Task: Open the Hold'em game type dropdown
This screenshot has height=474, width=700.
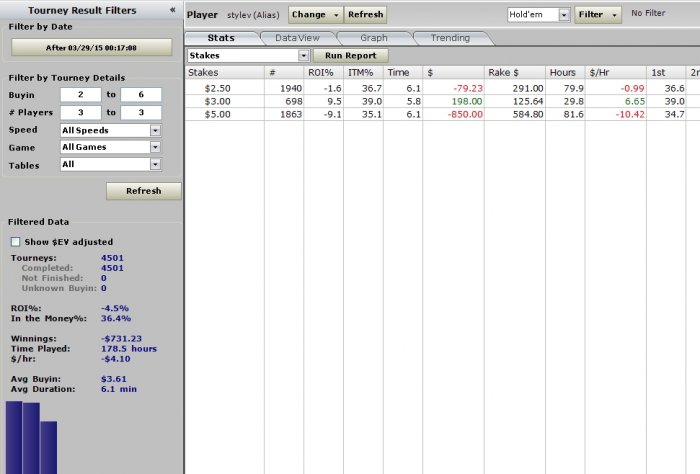Action: [564, 15]
